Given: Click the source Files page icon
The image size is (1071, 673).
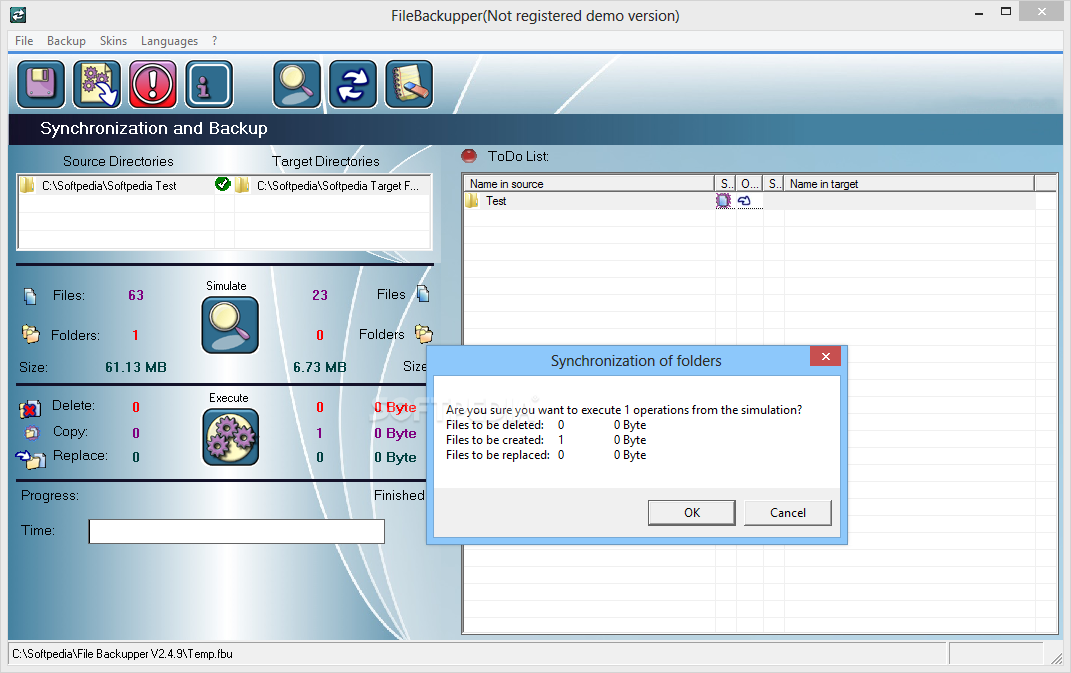Looking at the screenshot, I should coord(30,296).
